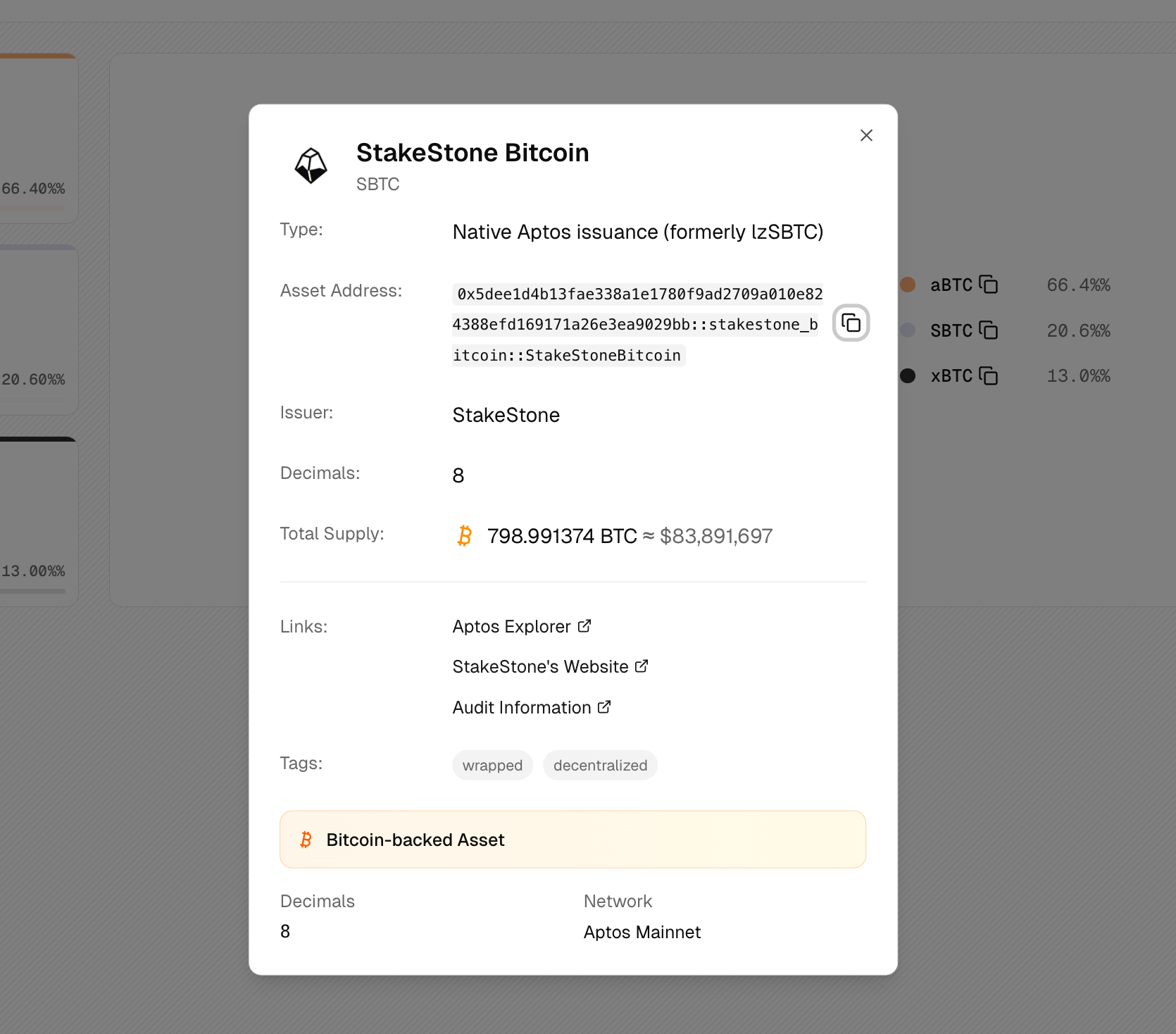The image size is (1176, 1034).
Task: Click the asset address text starting 0x5dee1d4b
Action: (637, 324)
